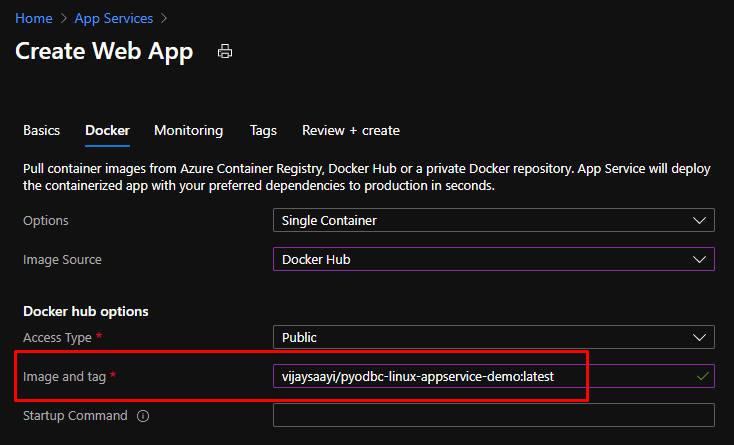Go to the Review + create tab
Viewport: 734px width, 445px height.
pyautogui.click(x=351, y=130)
